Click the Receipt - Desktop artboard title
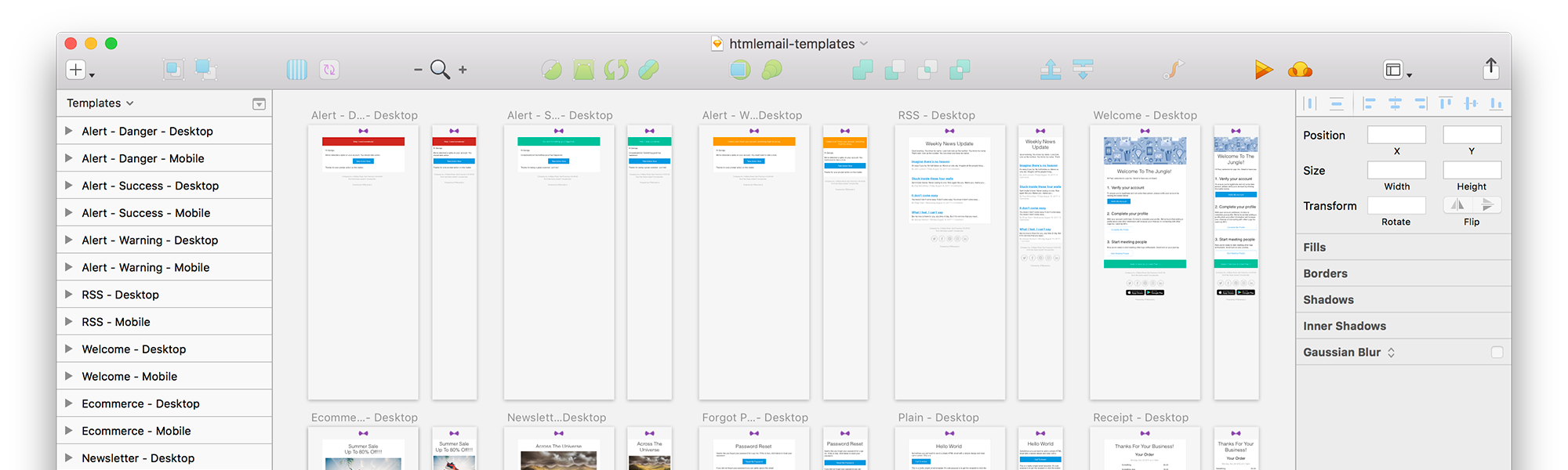Viewport: 1568px width, 470px height. 1141,418
